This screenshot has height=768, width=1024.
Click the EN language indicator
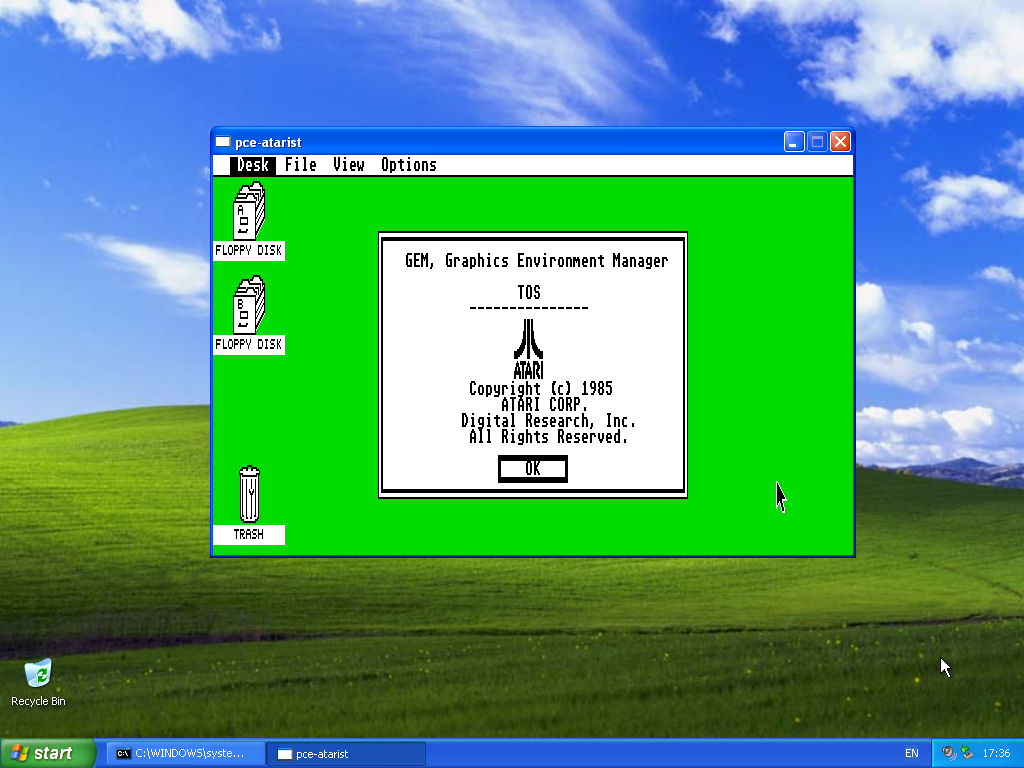[x=912, y=754]
